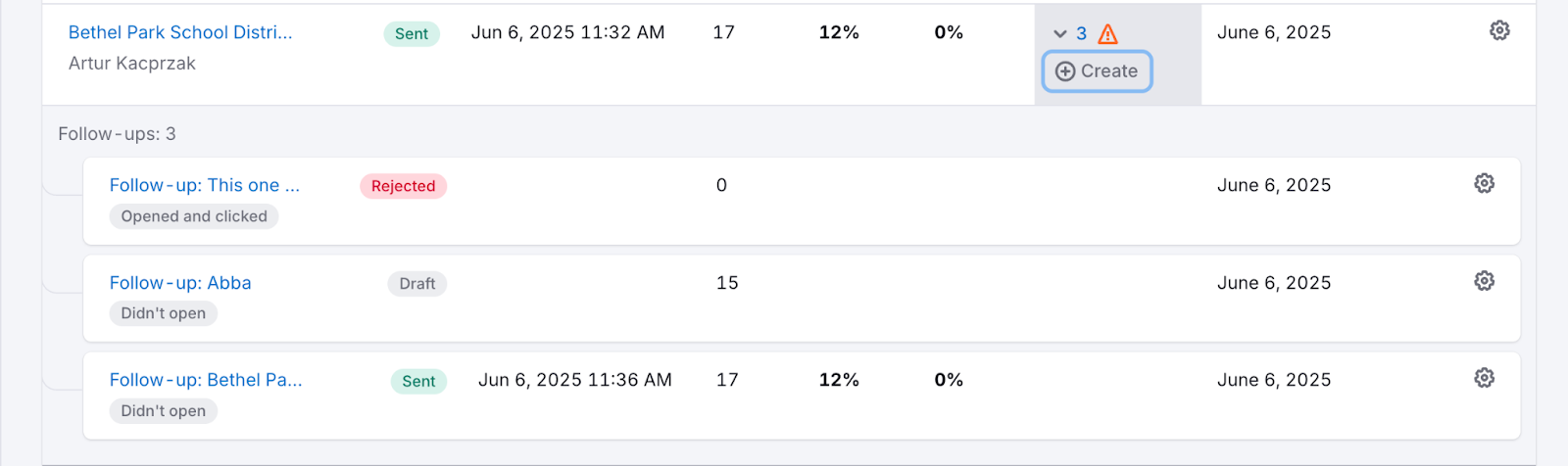
Task: Collapse the follow-ups list chevron
Action: pos(1060,34)
